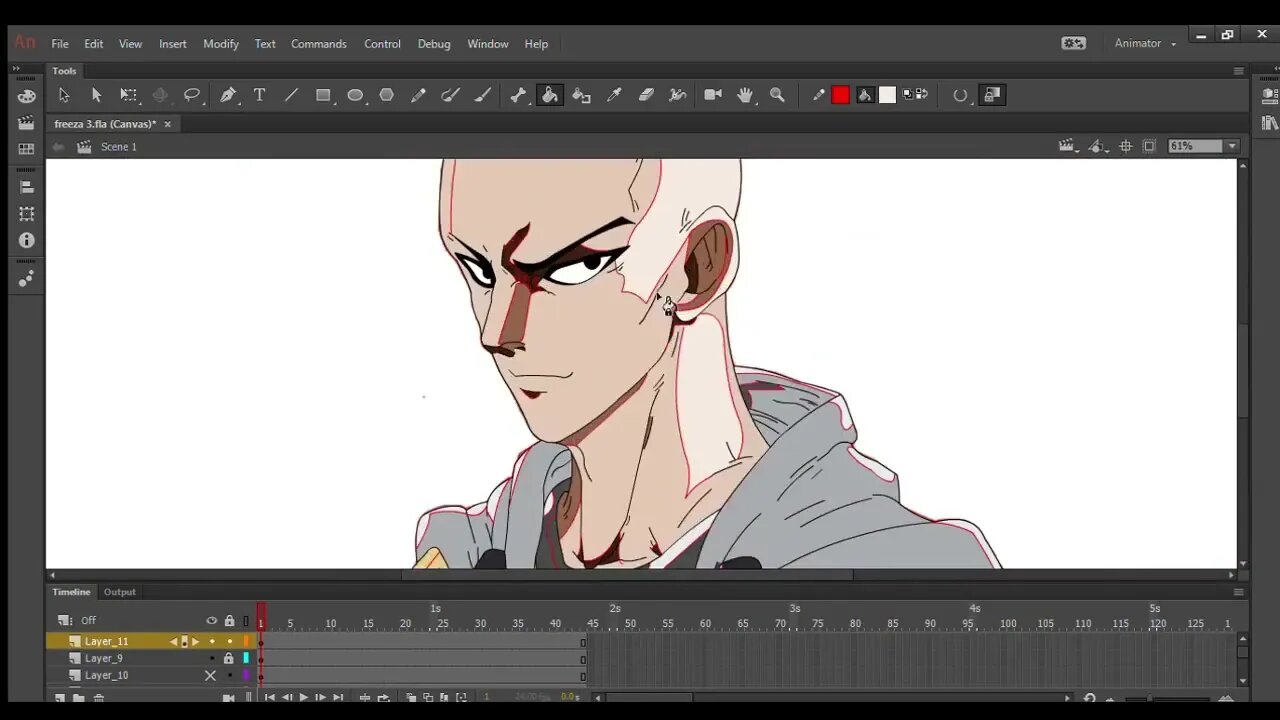Viewport: 1280px width, 720px height.
Task: Choose the Ink Bottle tool
Action: [581, 95]
